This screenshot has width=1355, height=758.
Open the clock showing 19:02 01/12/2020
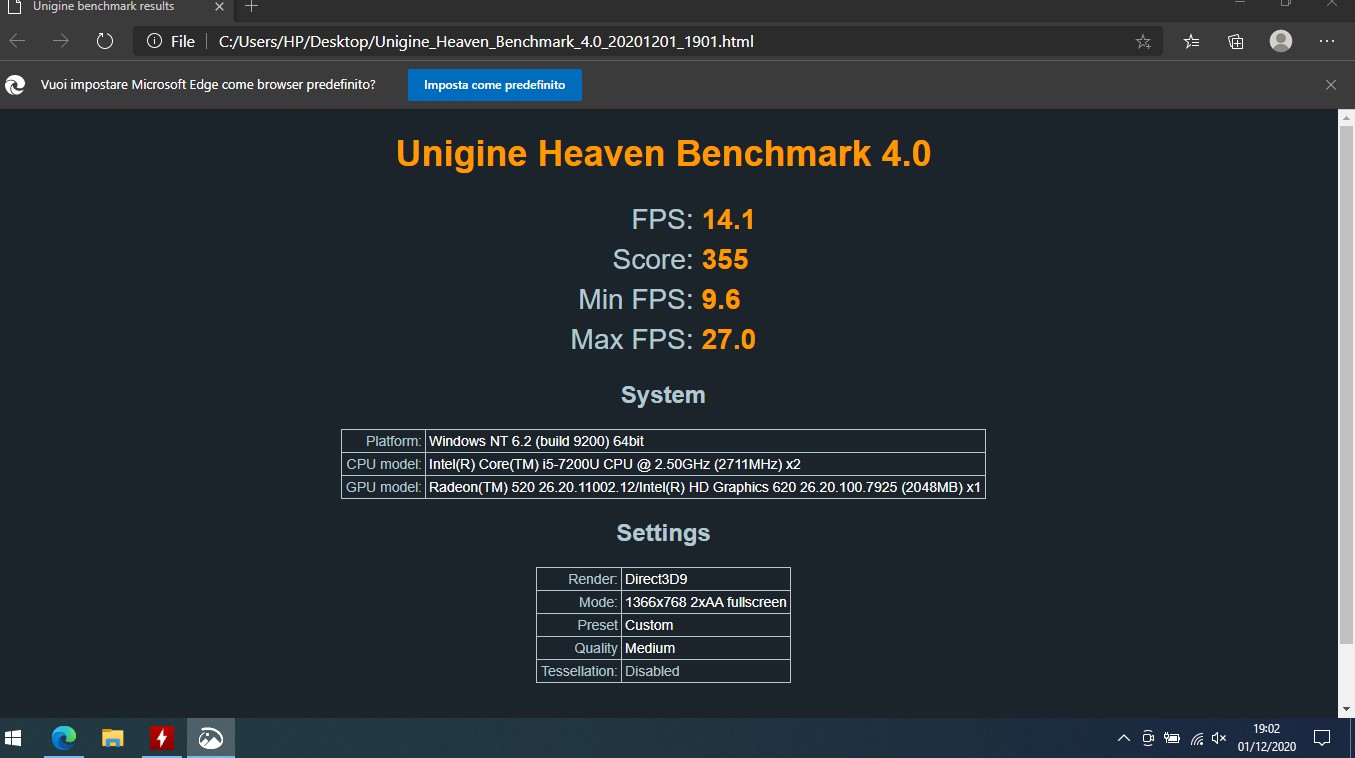coord(1266,738)
